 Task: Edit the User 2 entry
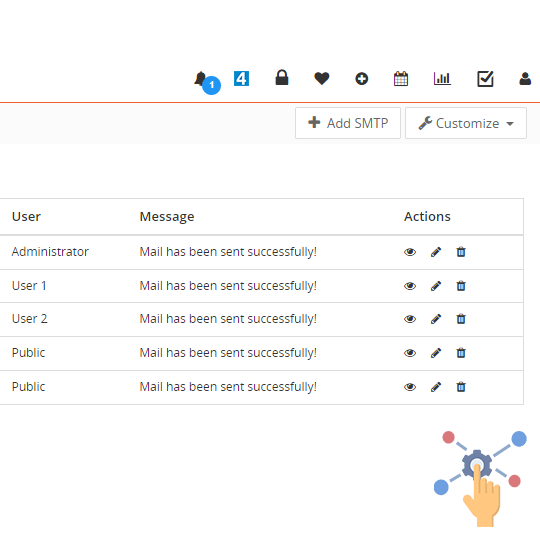(436, 319)
